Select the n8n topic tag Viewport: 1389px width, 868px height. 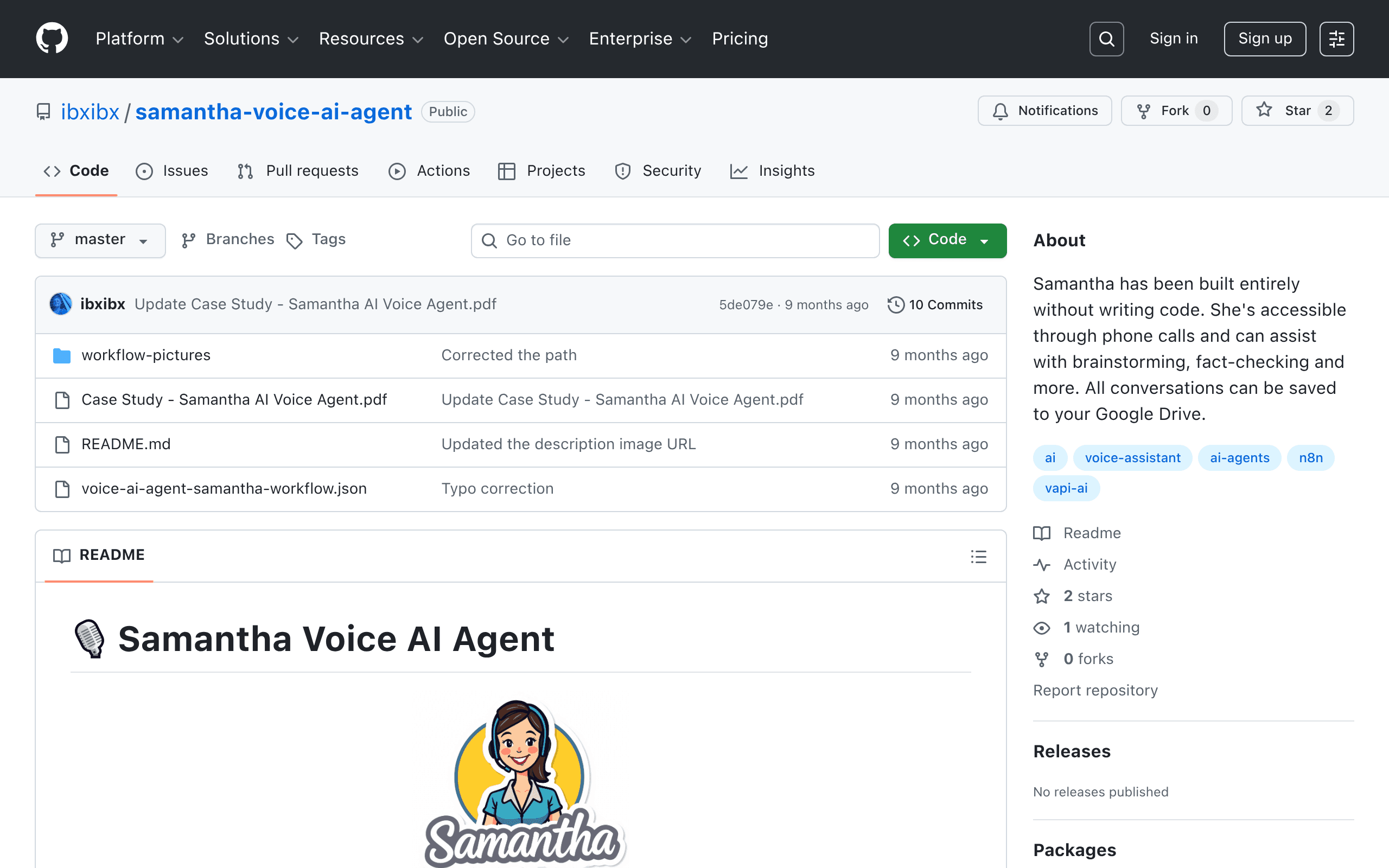[1310, 458]
